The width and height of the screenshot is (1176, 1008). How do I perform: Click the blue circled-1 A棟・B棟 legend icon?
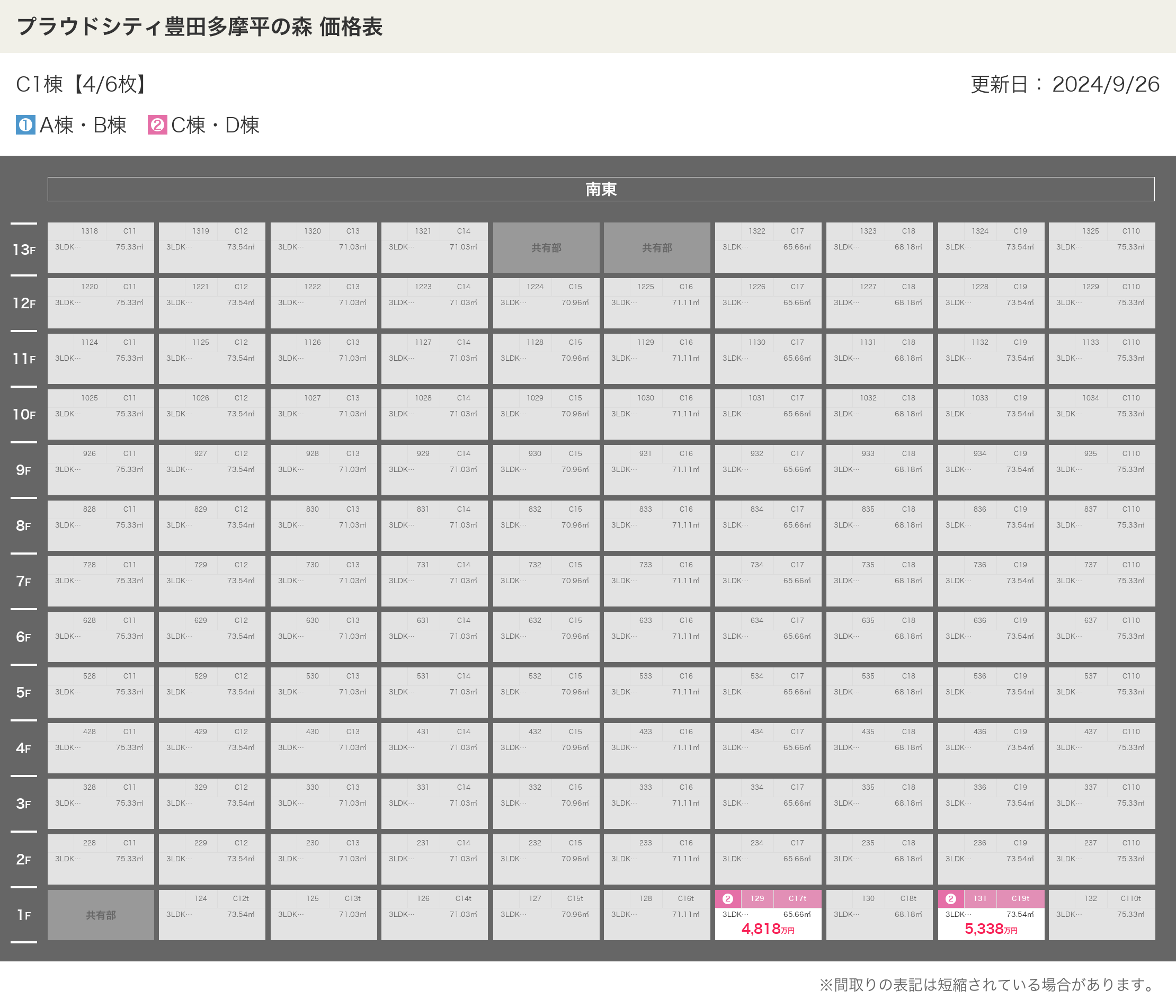(25, 125)
